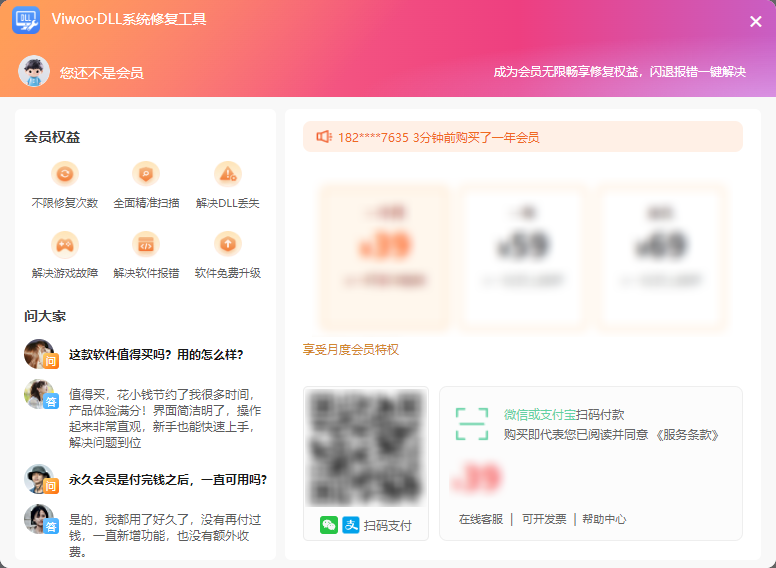Click the Alipay icon
This screenshot has width=776, height=568.
tap(351, 525)
